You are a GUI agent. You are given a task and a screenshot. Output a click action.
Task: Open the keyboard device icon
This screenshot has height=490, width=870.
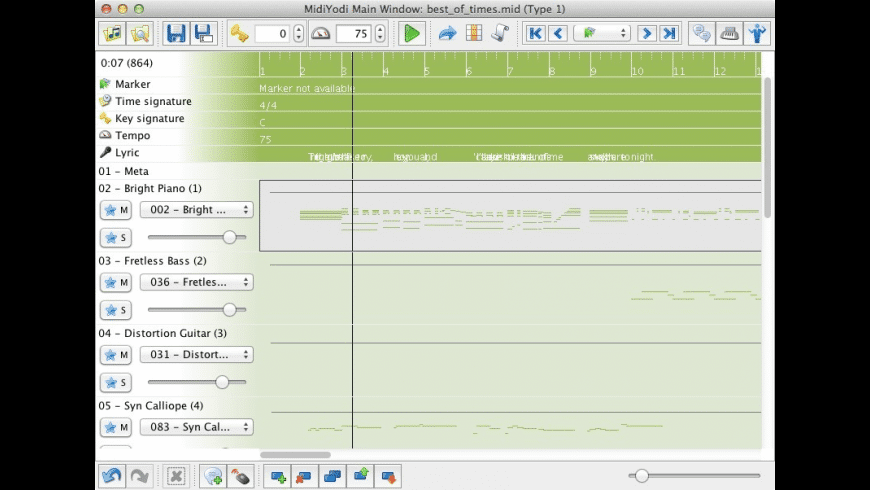point(730,33)
